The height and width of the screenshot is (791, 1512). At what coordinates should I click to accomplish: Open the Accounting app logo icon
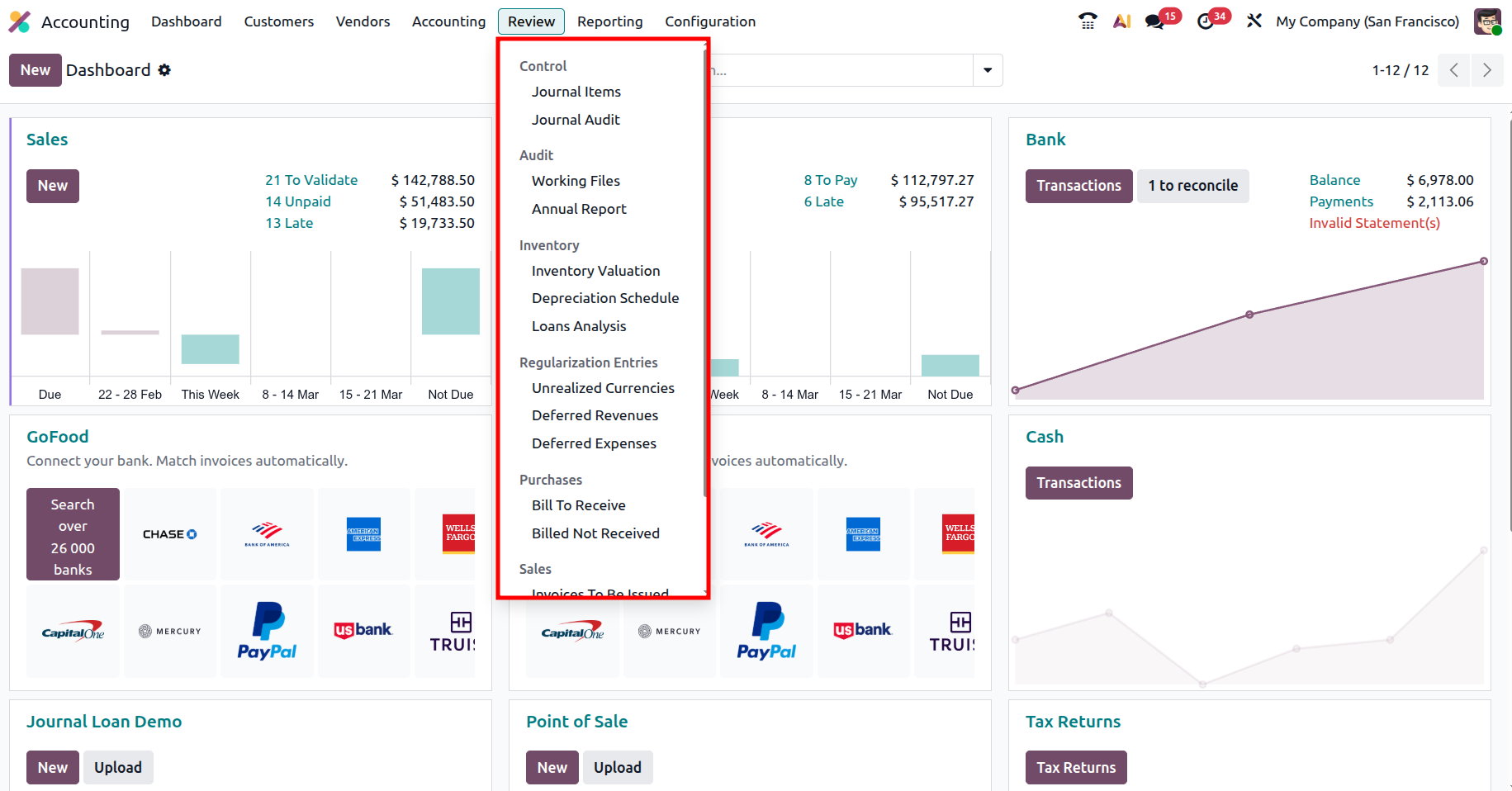(x=19, y=21)
